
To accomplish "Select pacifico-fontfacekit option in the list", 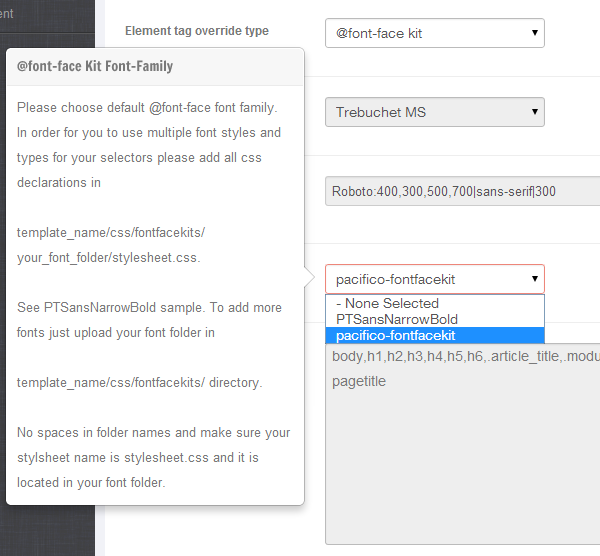I will [x=435, y=336].
